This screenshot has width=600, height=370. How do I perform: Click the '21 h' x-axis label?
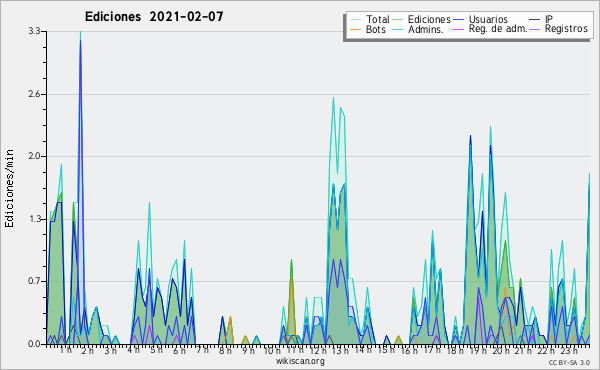[523, 350]
